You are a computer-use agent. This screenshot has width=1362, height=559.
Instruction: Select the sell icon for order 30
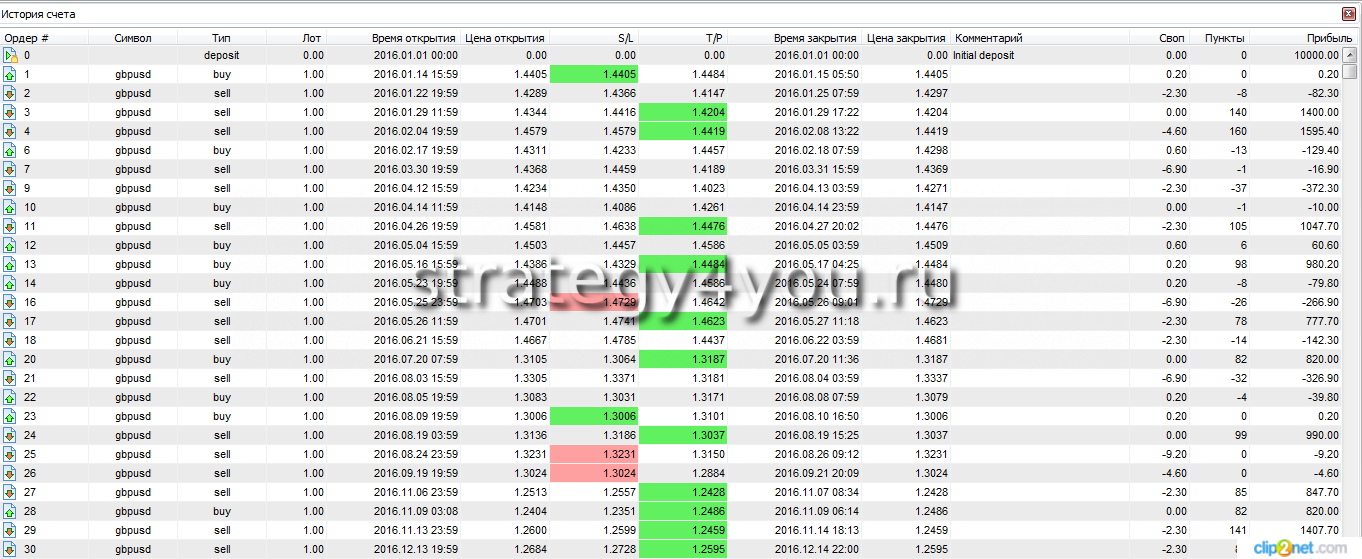[10, 549]
